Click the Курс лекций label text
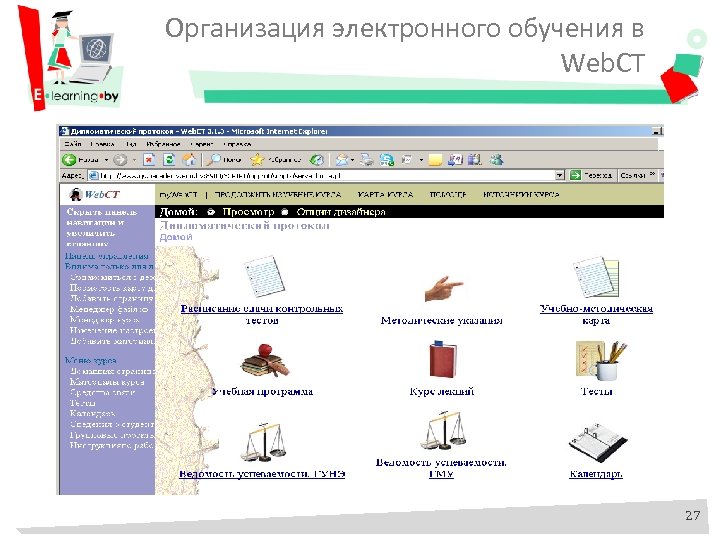This screenshot has height=540, width=720. (442, 392)
